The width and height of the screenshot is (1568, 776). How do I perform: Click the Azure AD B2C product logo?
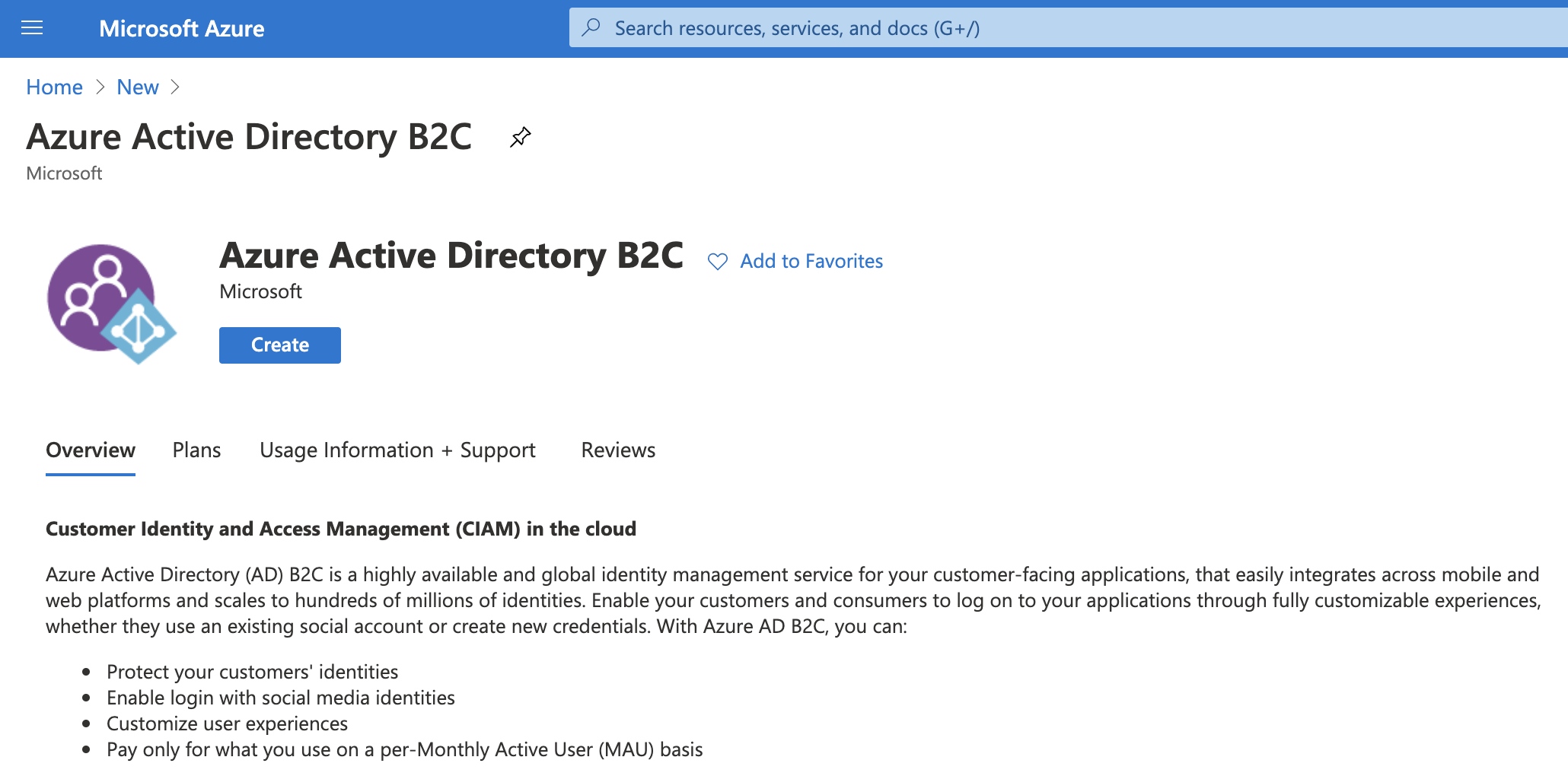[x=111, y=304]
